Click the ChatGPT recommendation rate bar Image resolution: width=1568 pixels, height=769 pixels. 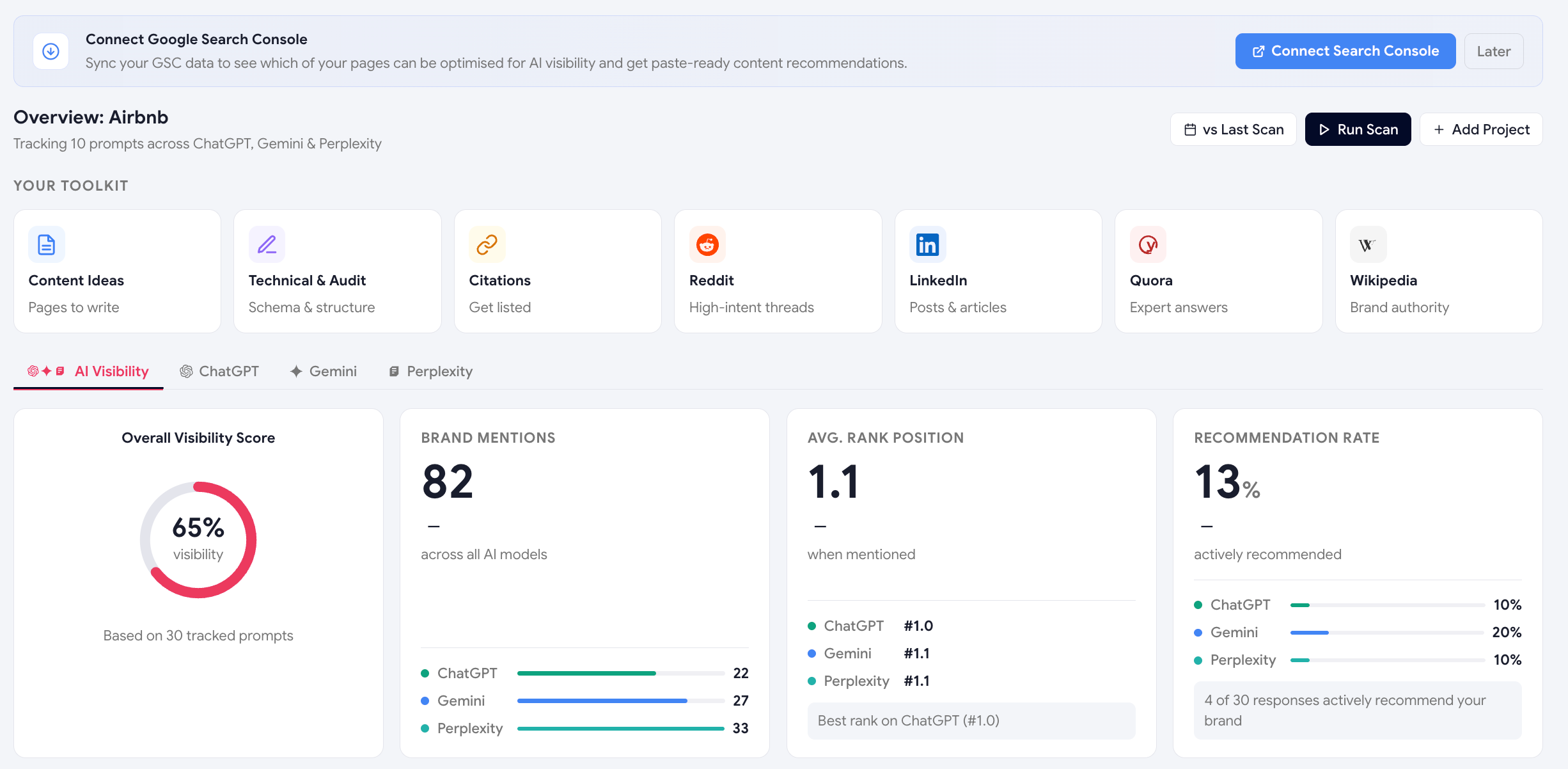click(x=1387, y=605)
